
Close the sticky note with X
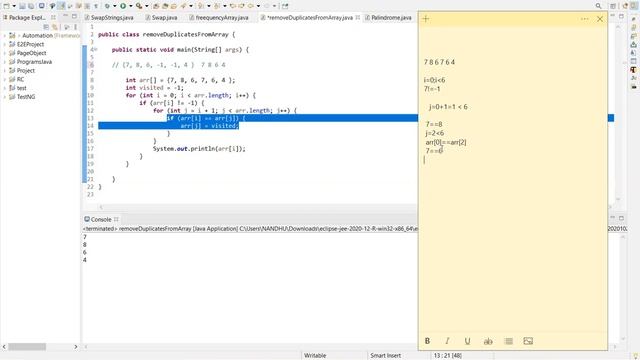tap(600, 19)
